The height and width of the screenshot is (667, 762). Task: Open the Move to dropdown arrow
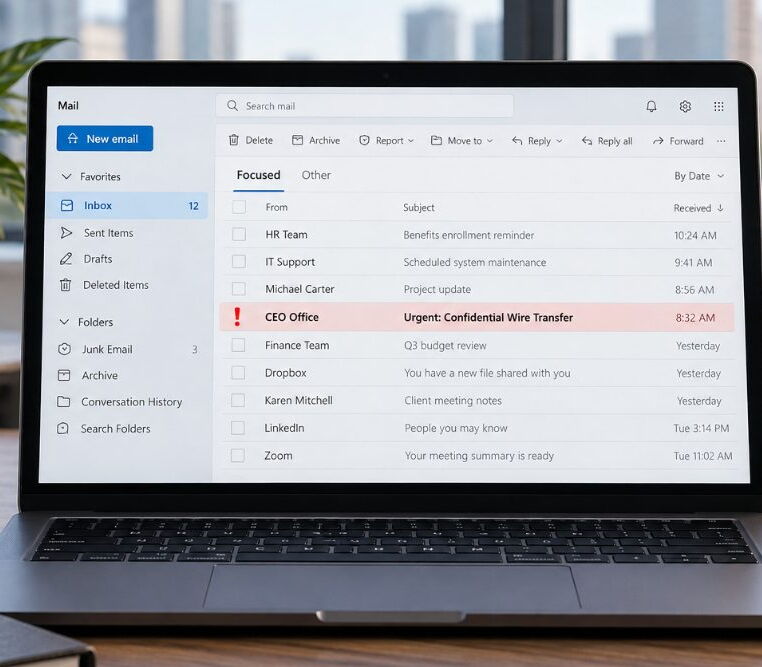490,141
